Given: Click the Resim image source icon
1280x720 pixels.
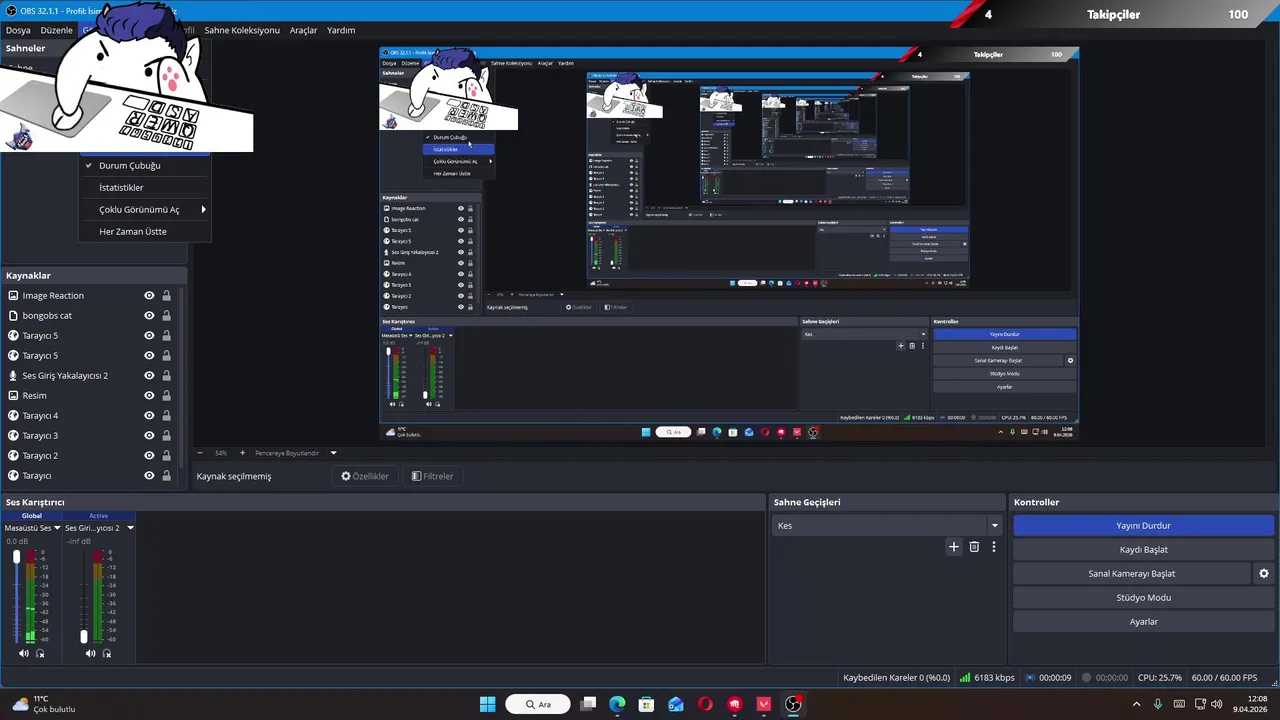Looking at the screenshot, I should point(13,396).
